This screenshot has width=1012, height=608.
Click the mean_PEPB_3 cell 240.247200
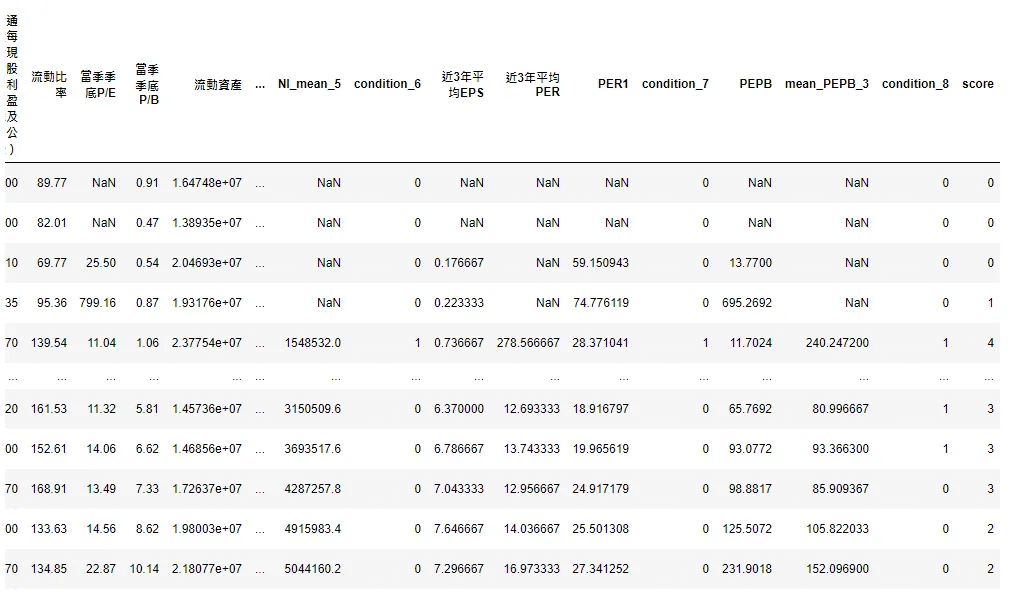(x=837, y=343)
